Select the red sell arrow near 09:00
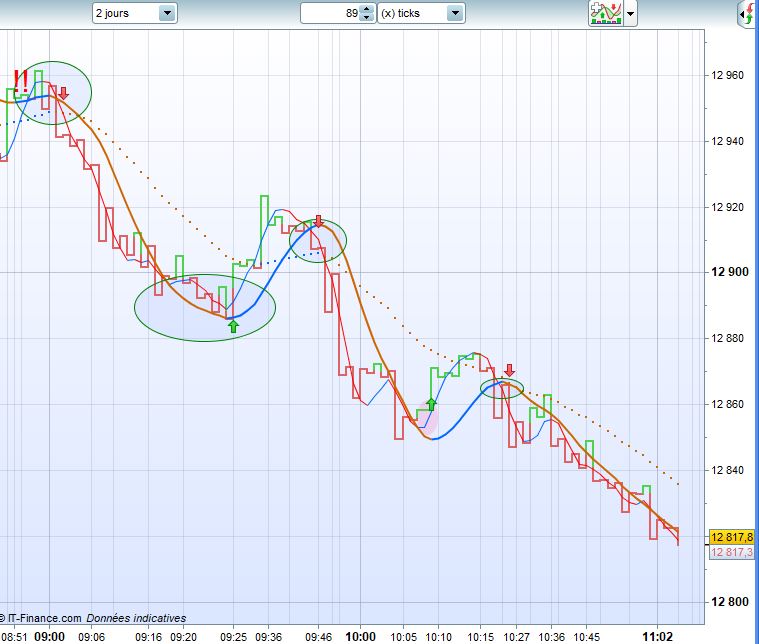Viewport: 759px width, 644px height. pos(63,93)
